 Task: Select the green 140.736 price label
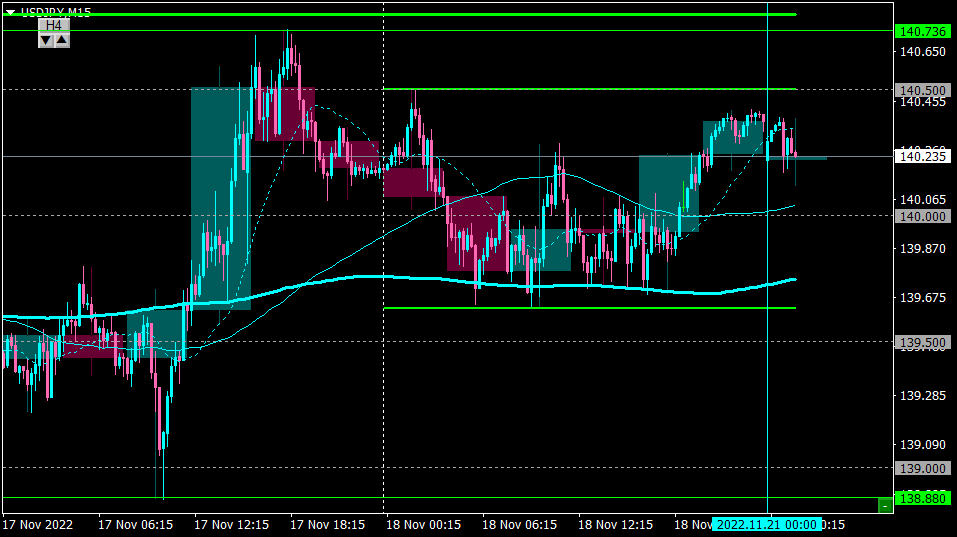[923, 31]
